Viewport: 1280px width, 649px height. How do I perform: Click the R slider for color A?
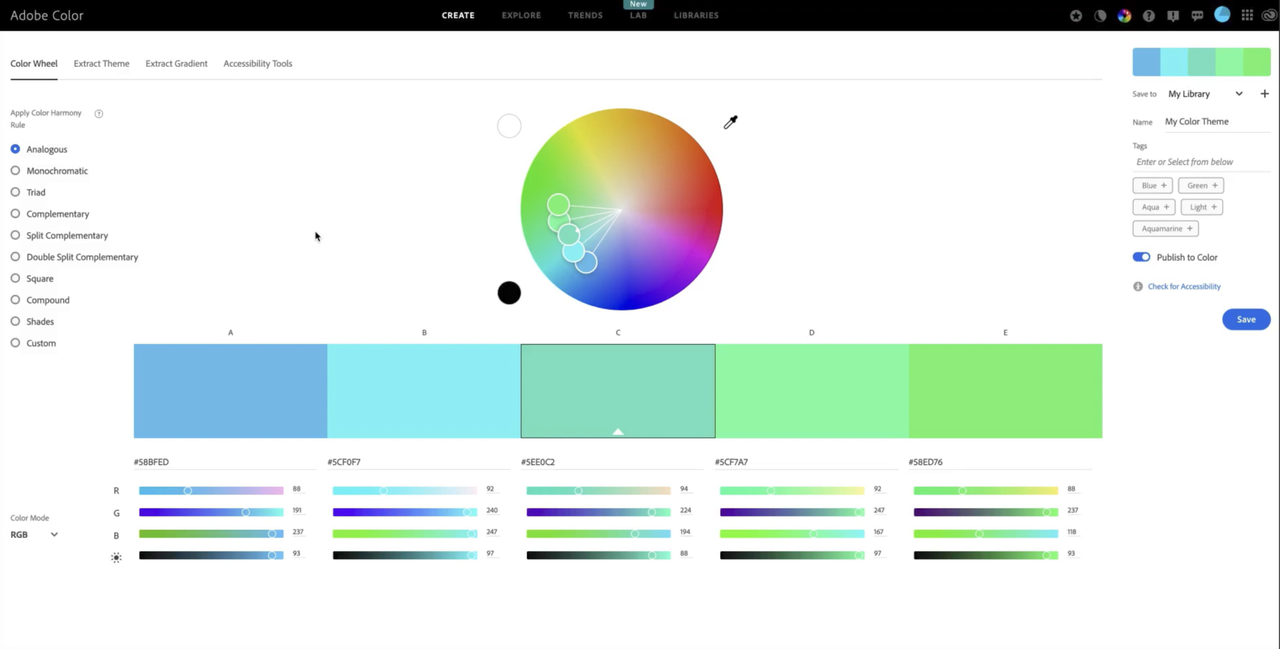tap(211, 490)
